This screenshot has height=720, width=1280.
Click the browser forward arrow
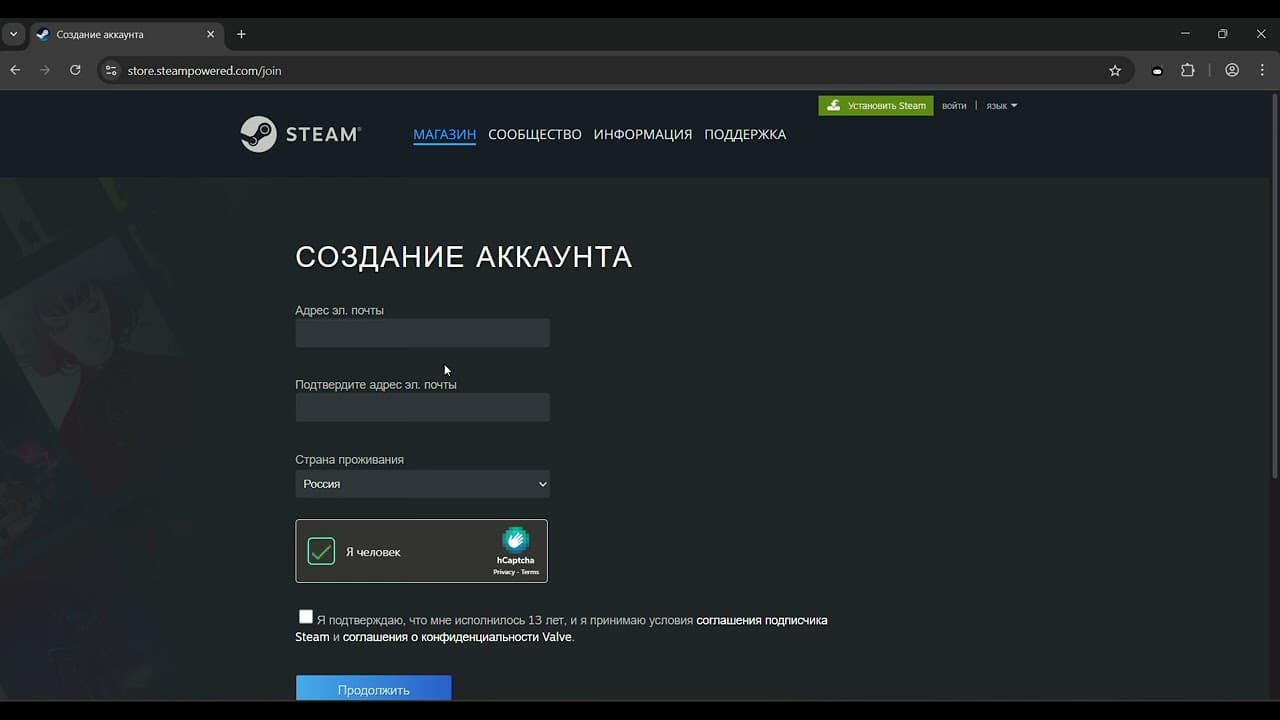point(45,70)
